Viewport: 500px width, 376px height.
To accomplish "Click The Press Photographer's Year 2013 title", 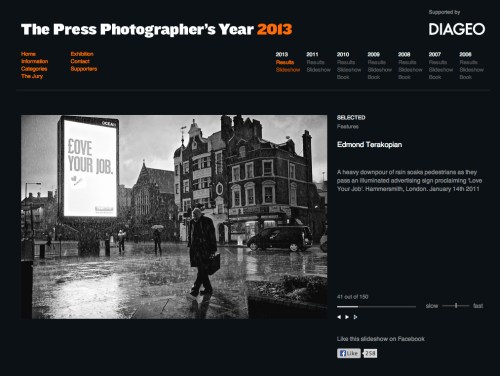I will [156, 29].
